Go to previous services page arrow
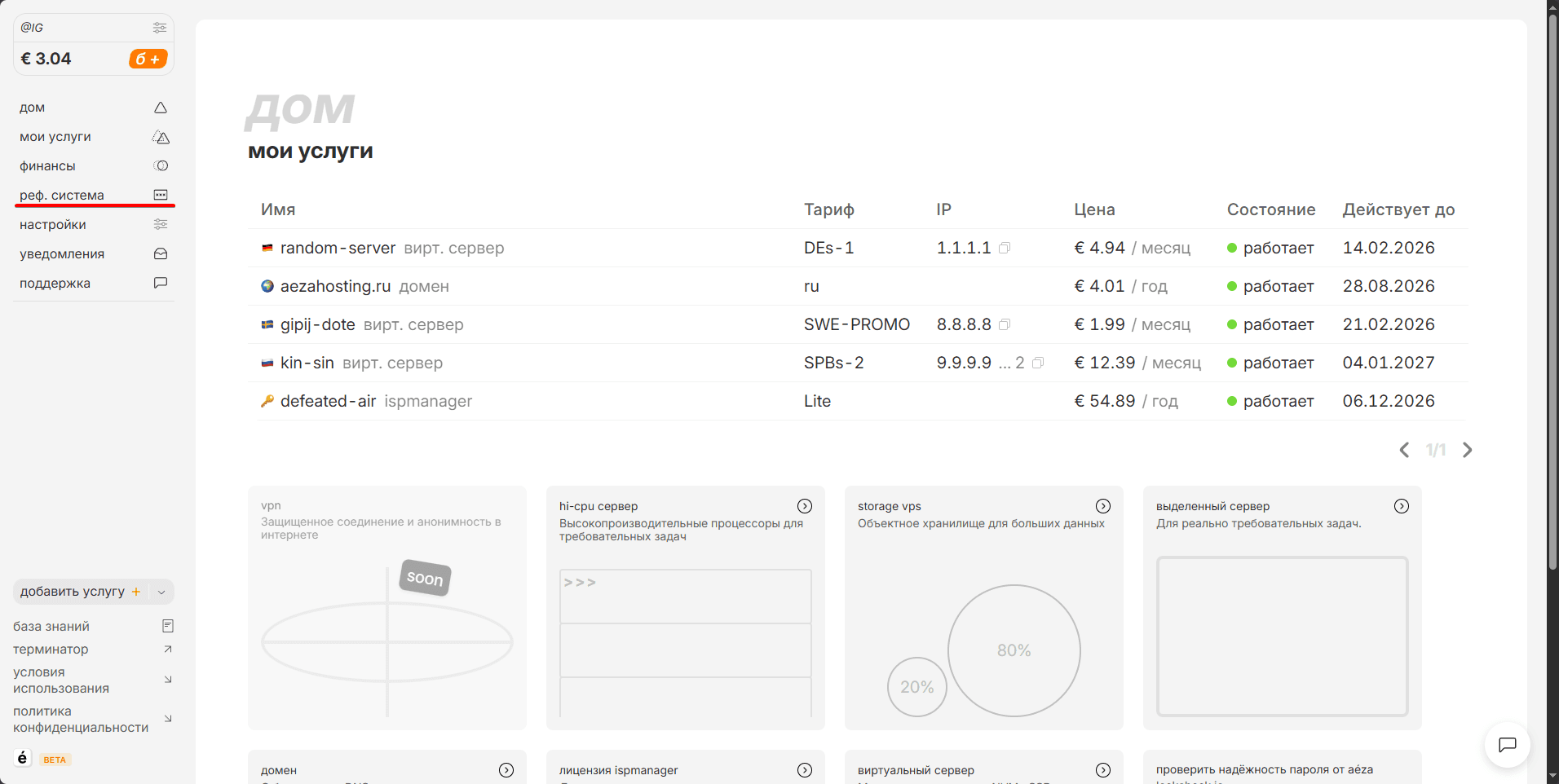This screenshot has width=1559, height=784. pyautogui.click(x=1404, y=450)
